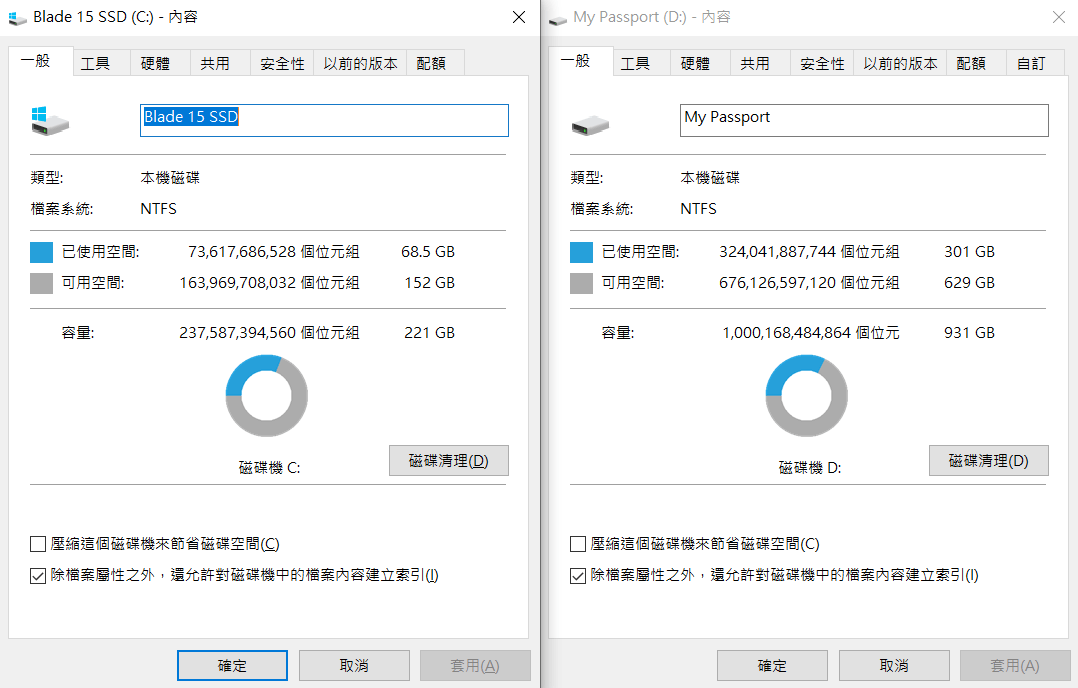This screenshot has width=1078, height=688.
Task: Click the My Passport volume name field
Action: coord(864,120)
